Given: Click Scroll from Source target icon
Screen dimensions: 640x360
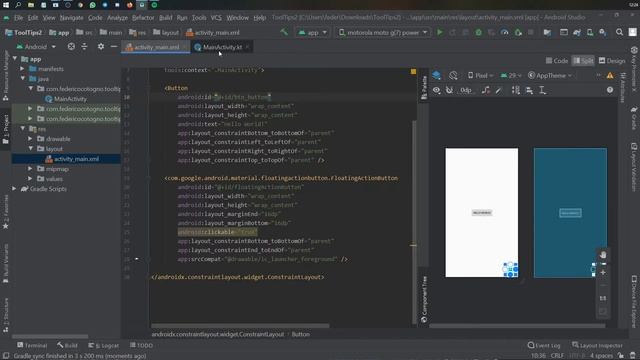Looking at the screenshot, I should [x=71, y=47].
